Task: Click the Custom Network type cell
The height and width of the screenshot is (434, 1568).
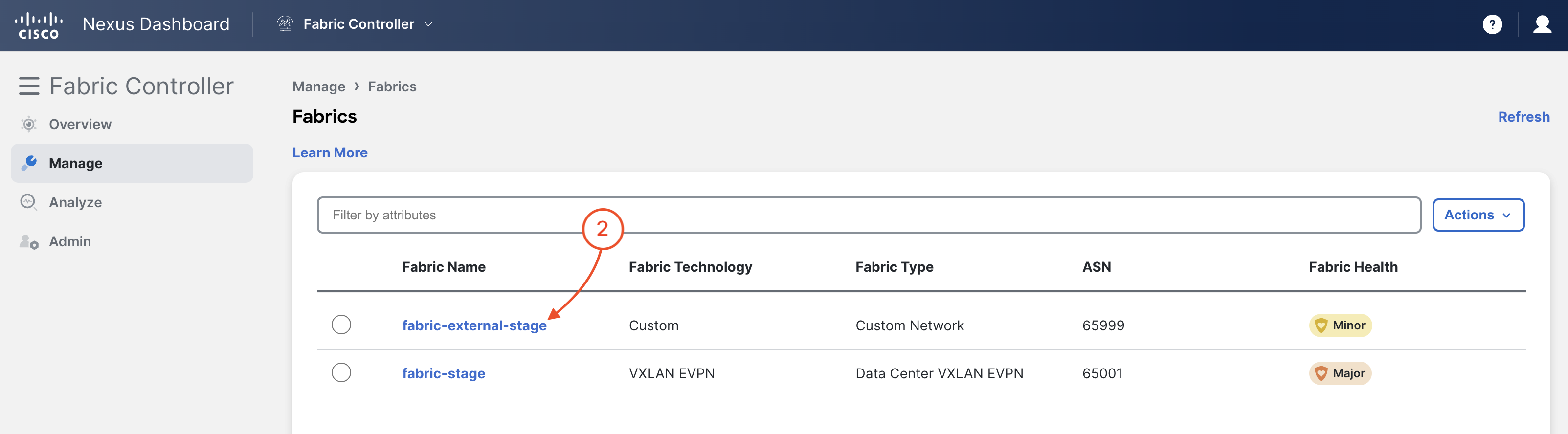Action: coord(909,325)
